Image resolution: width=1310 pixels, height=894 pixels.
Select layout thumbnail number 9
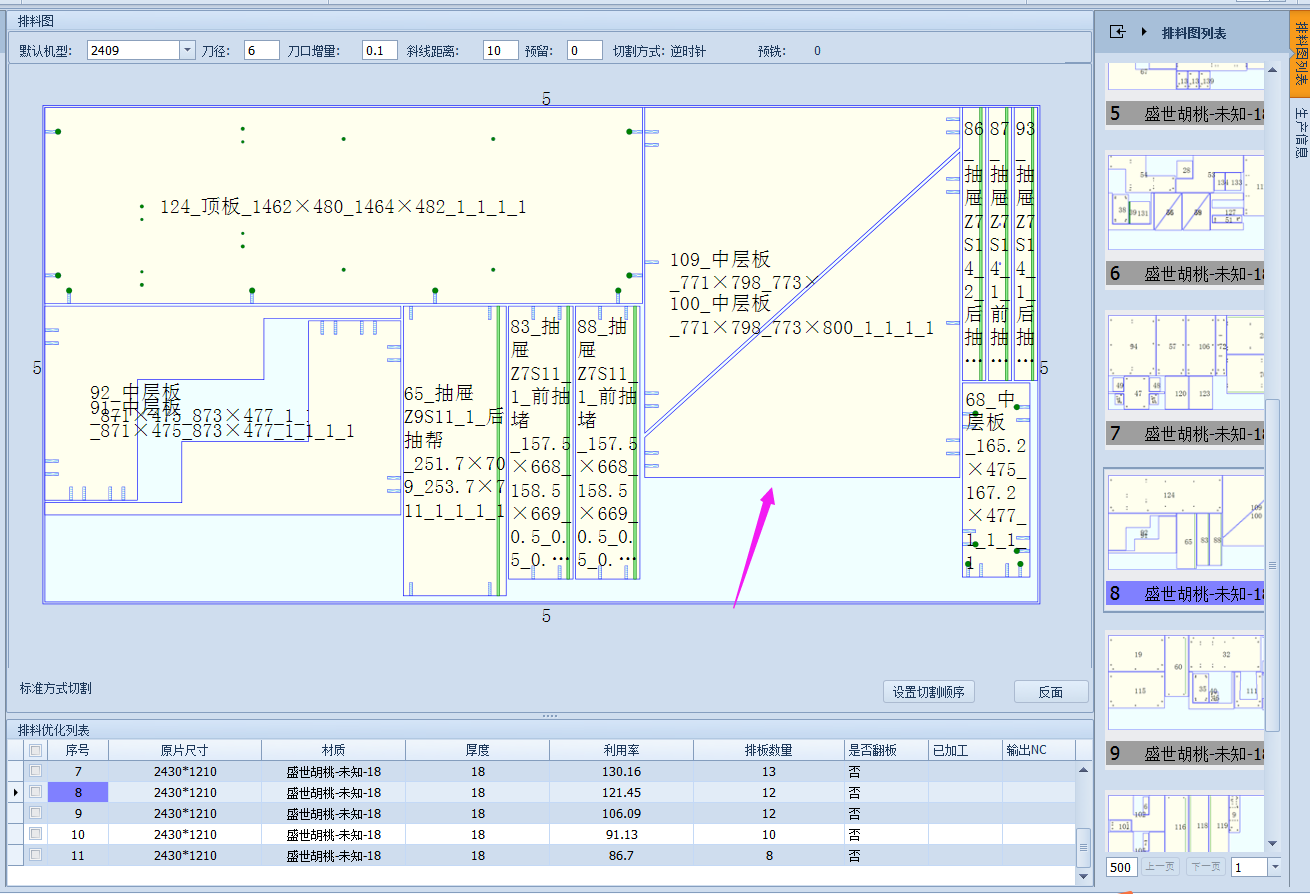pyautogui.click(x=1185, y=699)
